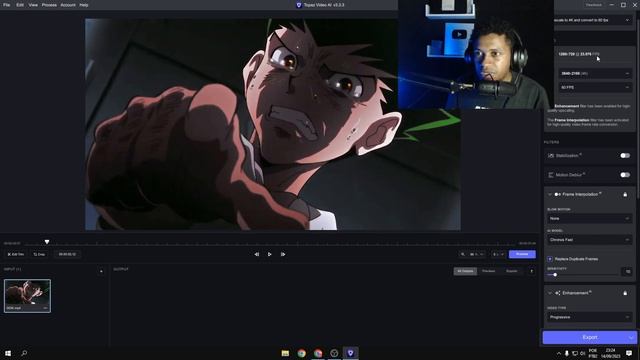
Task: Open the Export options arrow
Action: [632, 337]
